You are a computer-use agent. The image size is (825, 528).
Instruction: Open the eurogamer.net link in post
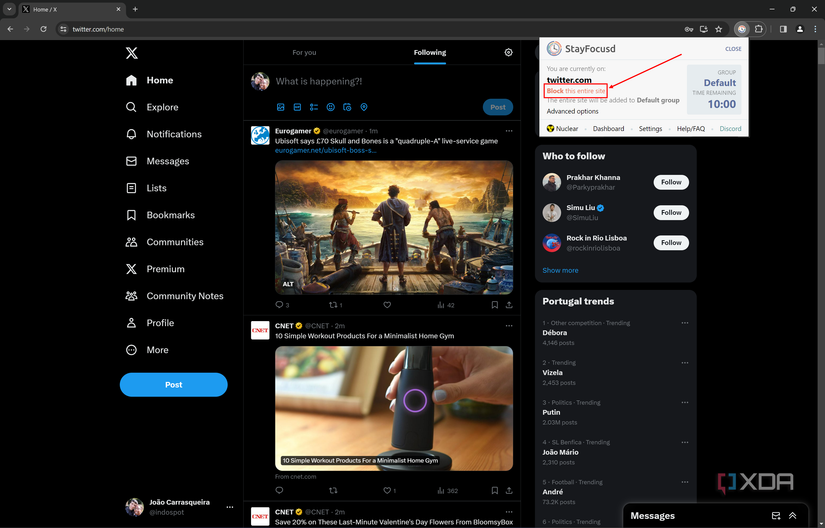326,150
